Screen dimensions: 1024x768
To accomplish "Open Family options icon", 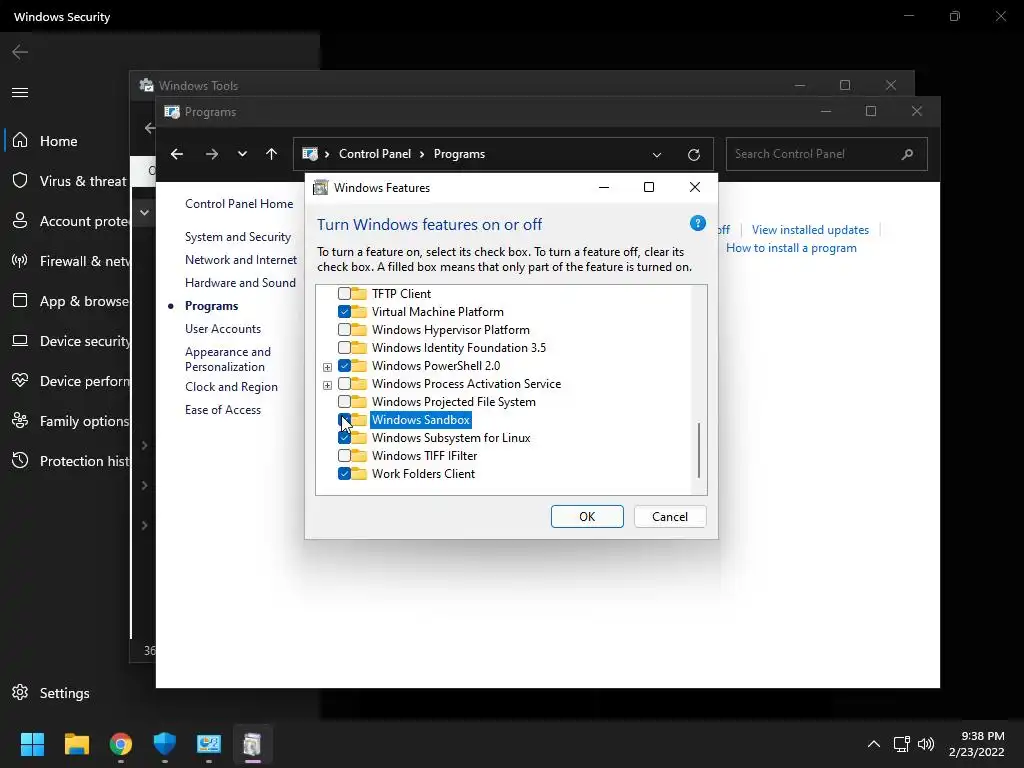I will click(x=20, y=421).
